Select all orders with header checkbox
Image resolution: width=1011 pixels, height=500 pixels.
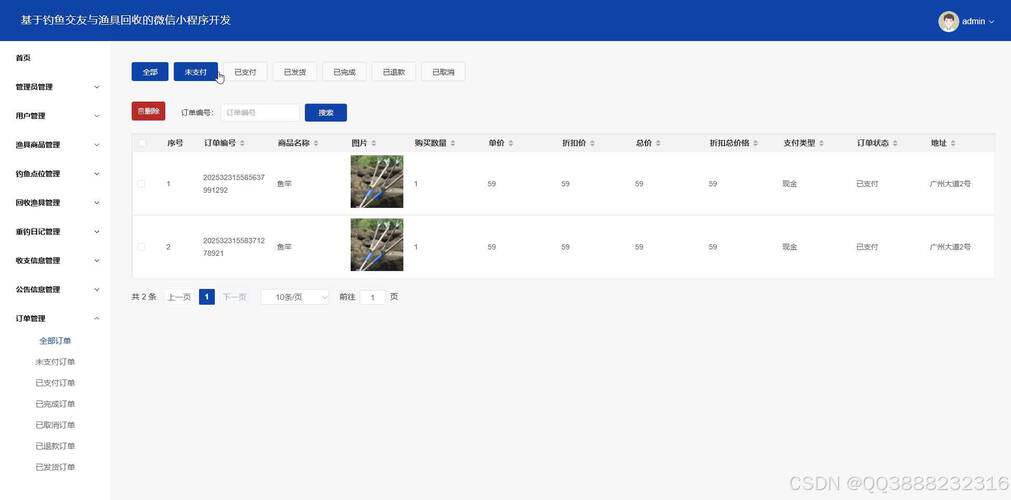coord(142,143)
